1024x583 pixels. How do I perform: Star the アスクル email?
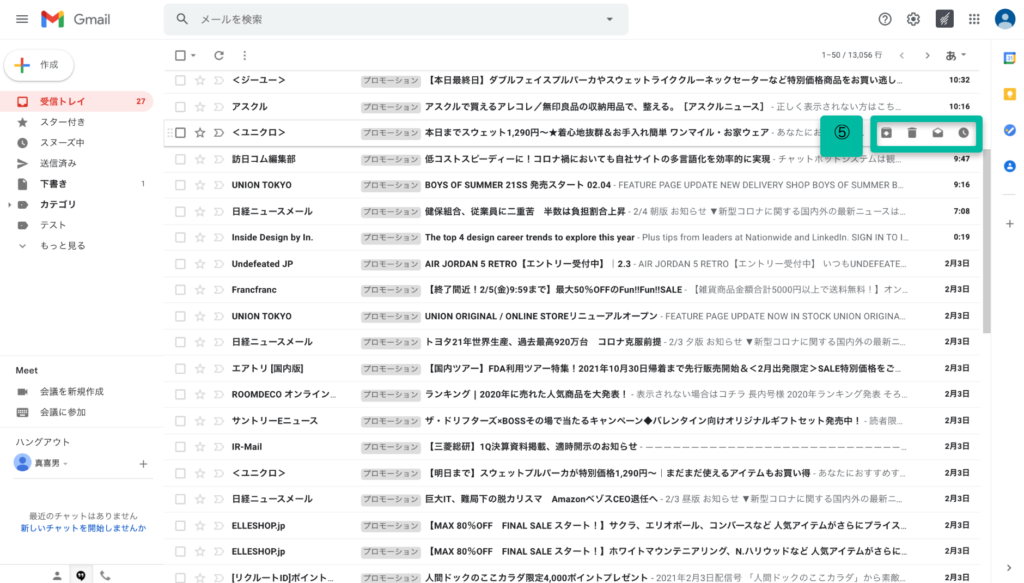click(x=200, y=106)
